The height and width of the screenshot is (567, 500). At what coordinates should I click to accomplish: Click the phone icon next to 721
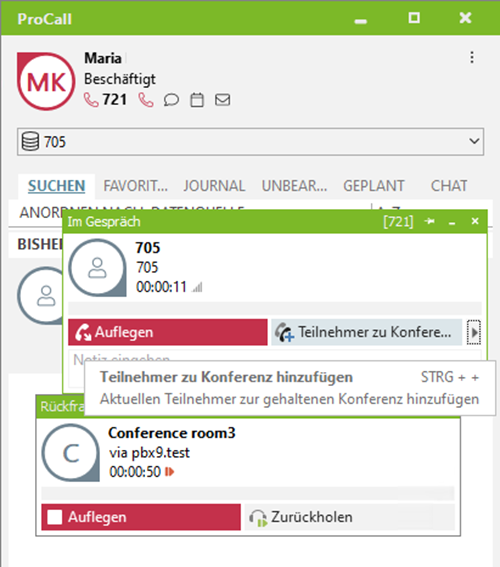click(91, 100)
